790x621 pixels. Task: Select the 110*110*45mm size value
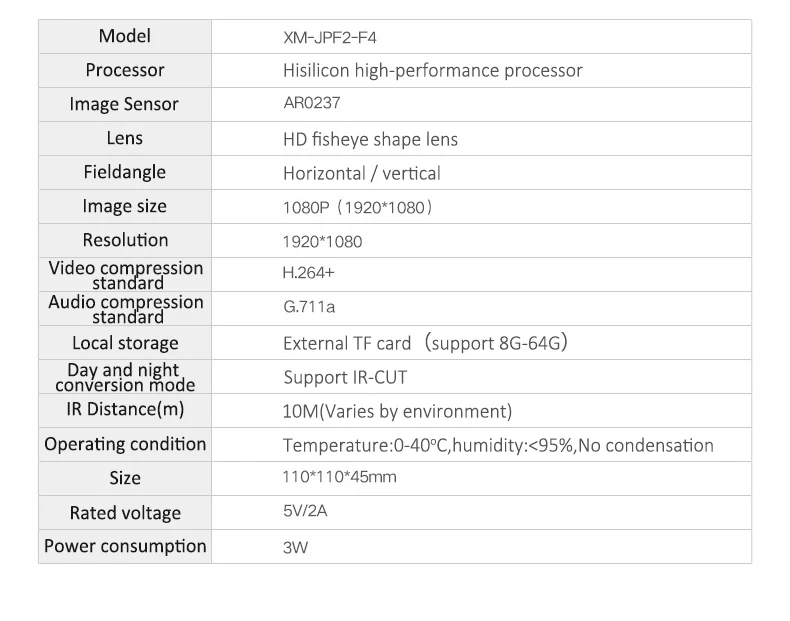tap(340, 477)
